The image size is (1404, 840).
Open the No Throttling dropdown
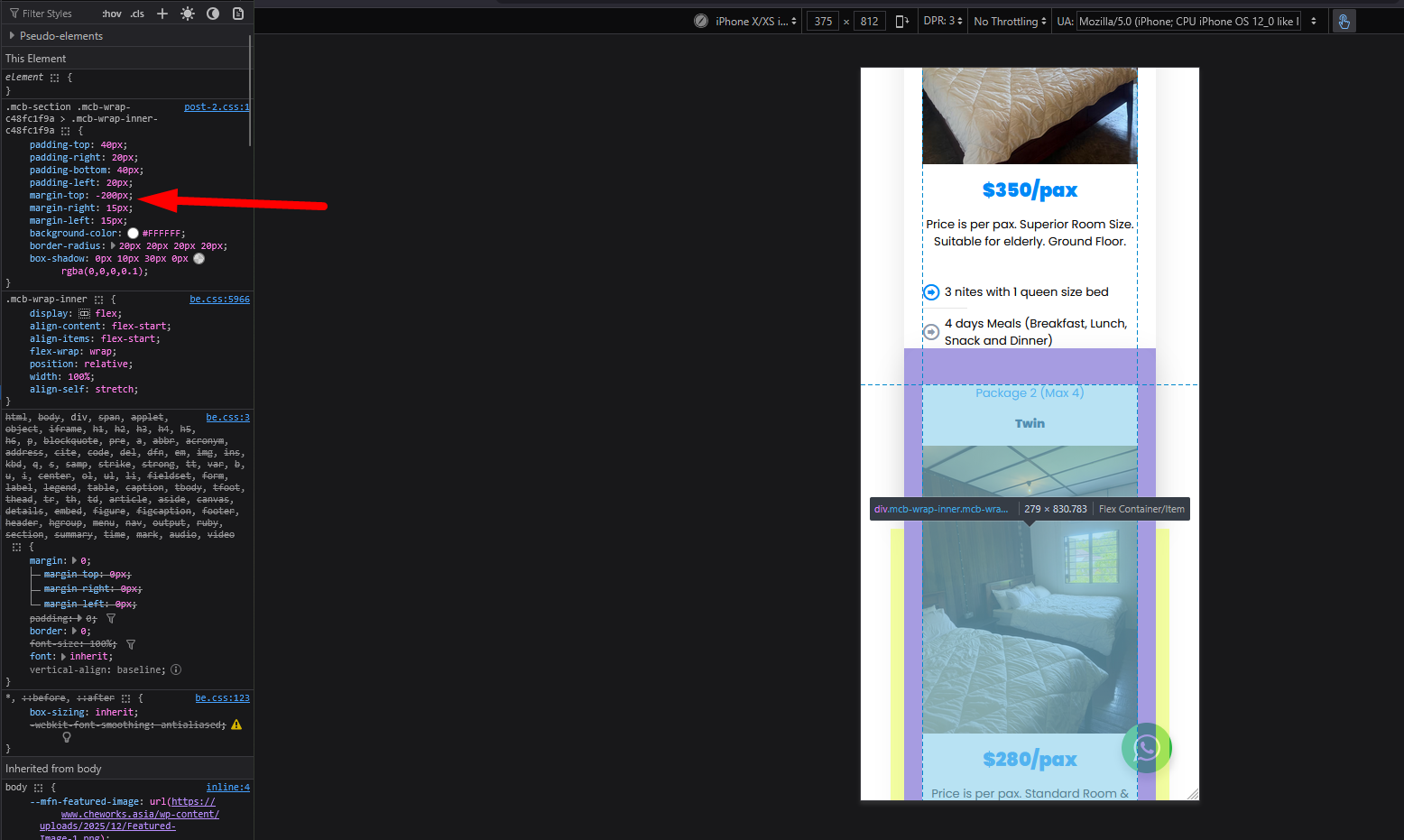pyautogui.click(x=1010, y=22)
